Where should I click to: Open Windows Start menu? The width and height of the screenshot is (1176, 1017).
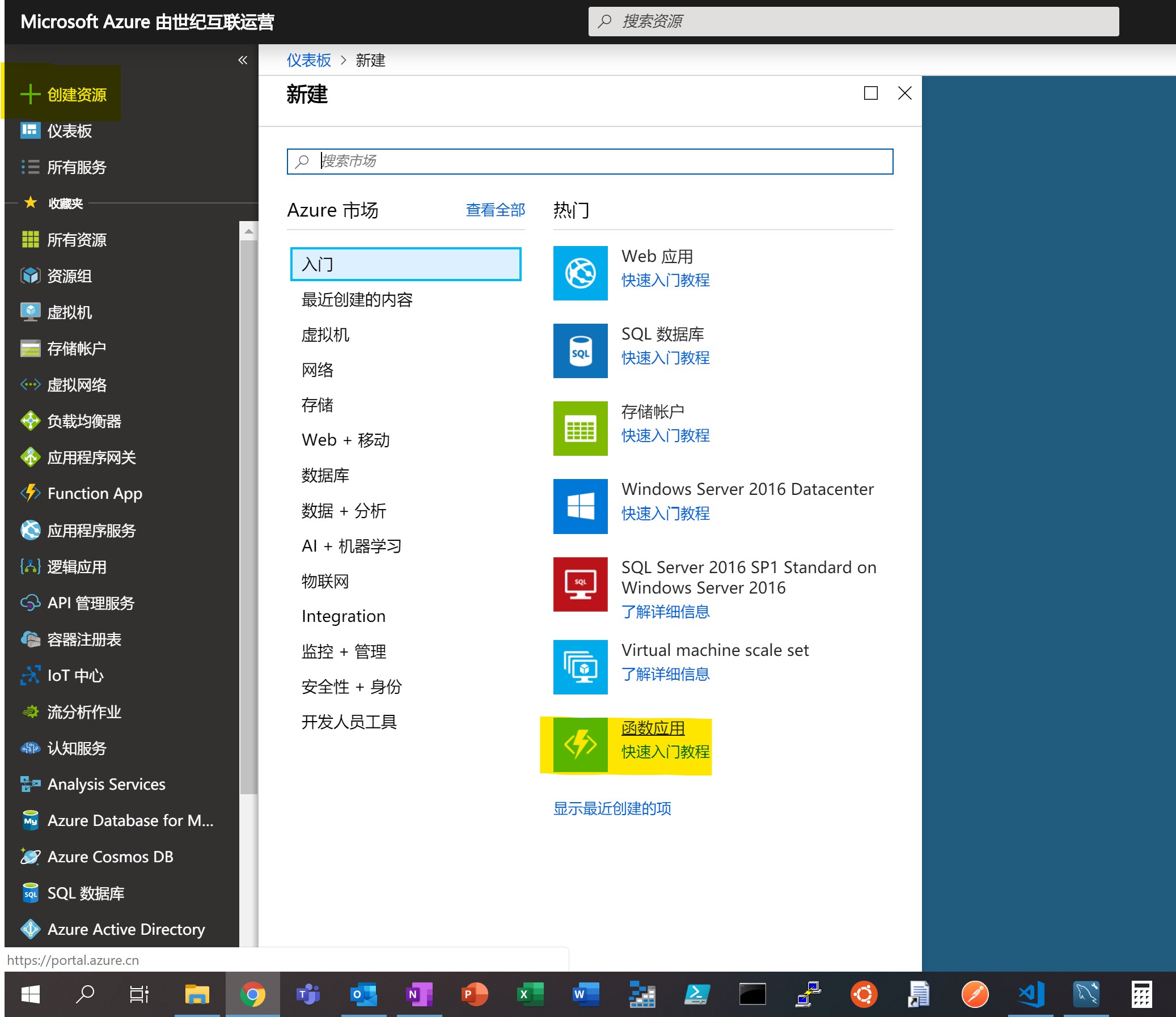tap(30, 994)
